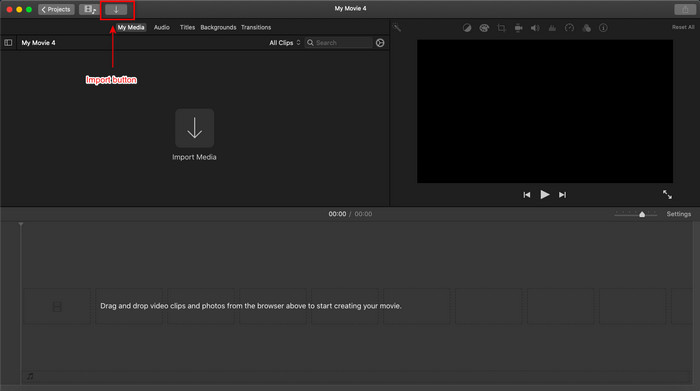This screenshot has width=700, height=391.
Task: Open timeline Settings
Action: coord(679,214)
